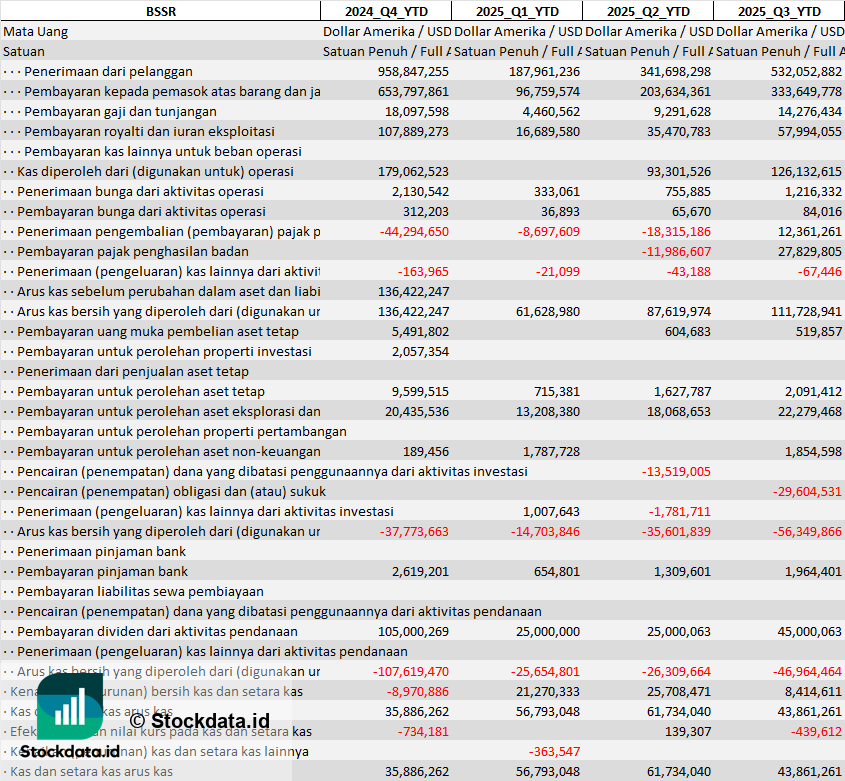Viewport: 845px width, 781px height.
Task: Select the 2025_Q3_YTD column header
Action: tap(779, 11)
